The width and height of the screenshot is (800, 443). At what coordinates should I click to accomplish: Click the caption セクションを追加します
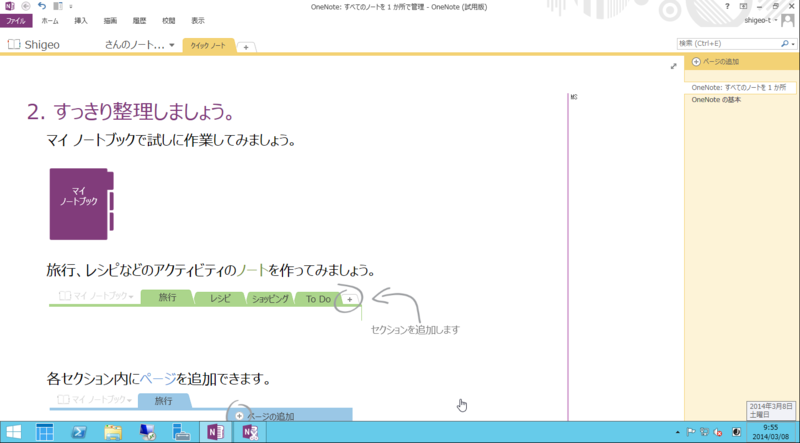pyautogui.click(x=415, y=330)
